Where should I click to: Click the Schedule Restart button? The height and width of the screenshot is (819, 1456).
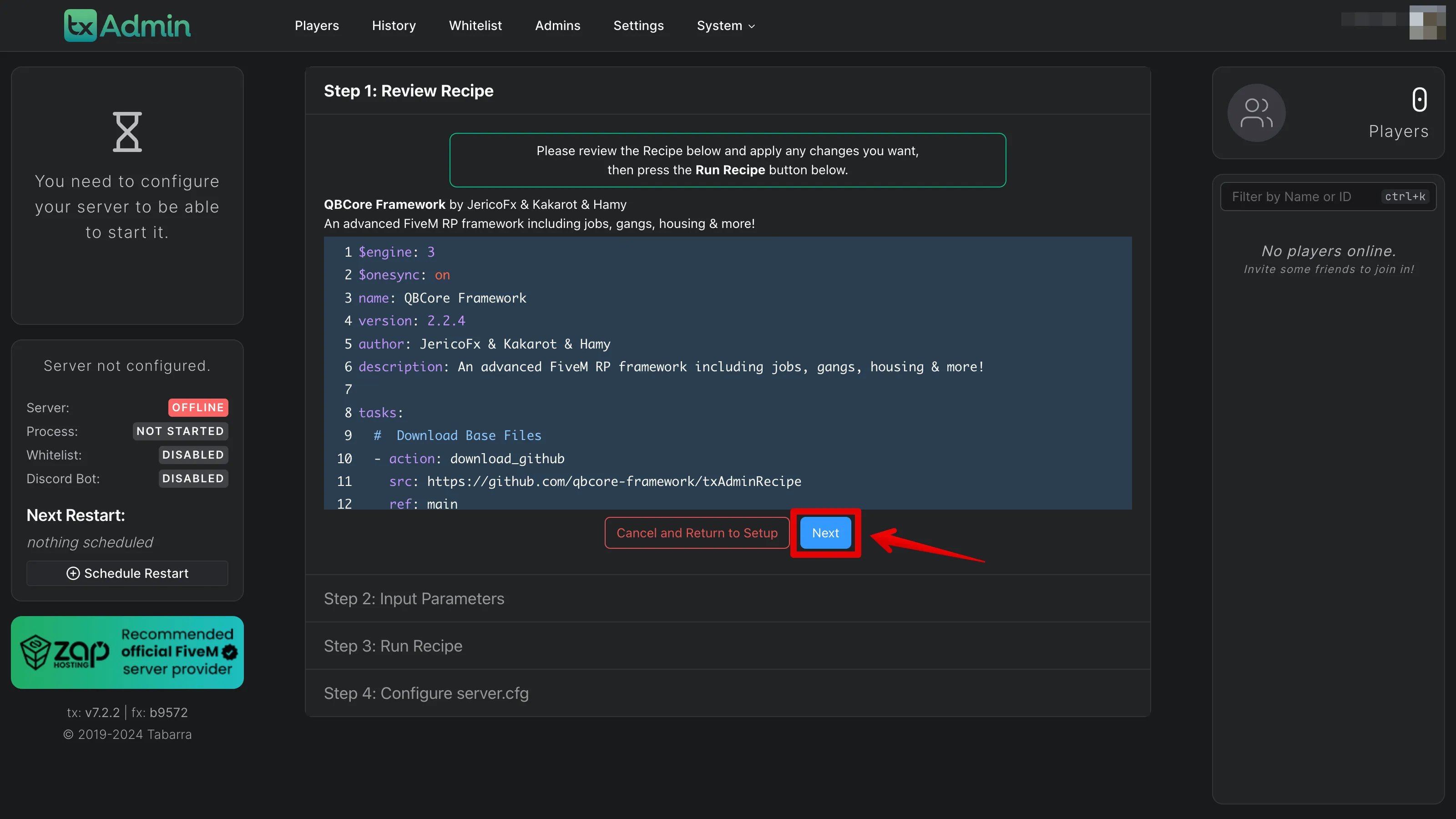[127, 573]
